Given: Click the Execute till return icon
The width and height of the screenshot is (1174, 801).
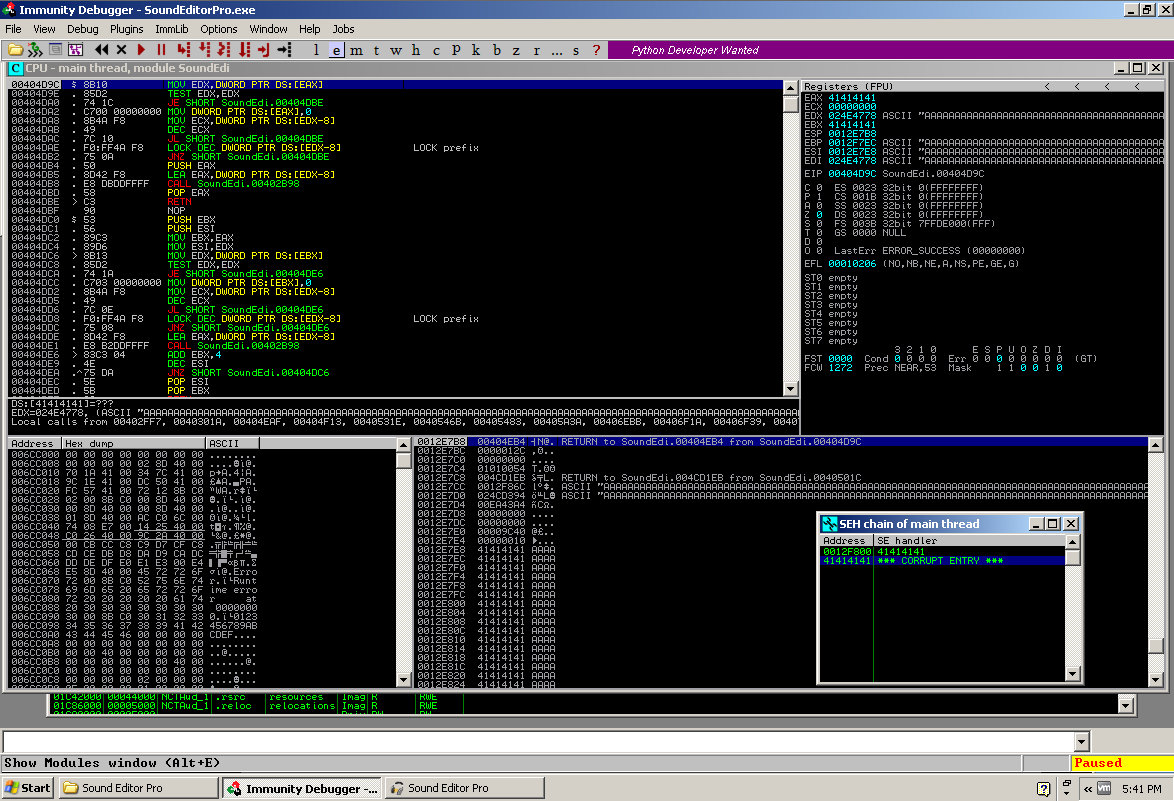Looking at the screenshot, I should point(264,50).
